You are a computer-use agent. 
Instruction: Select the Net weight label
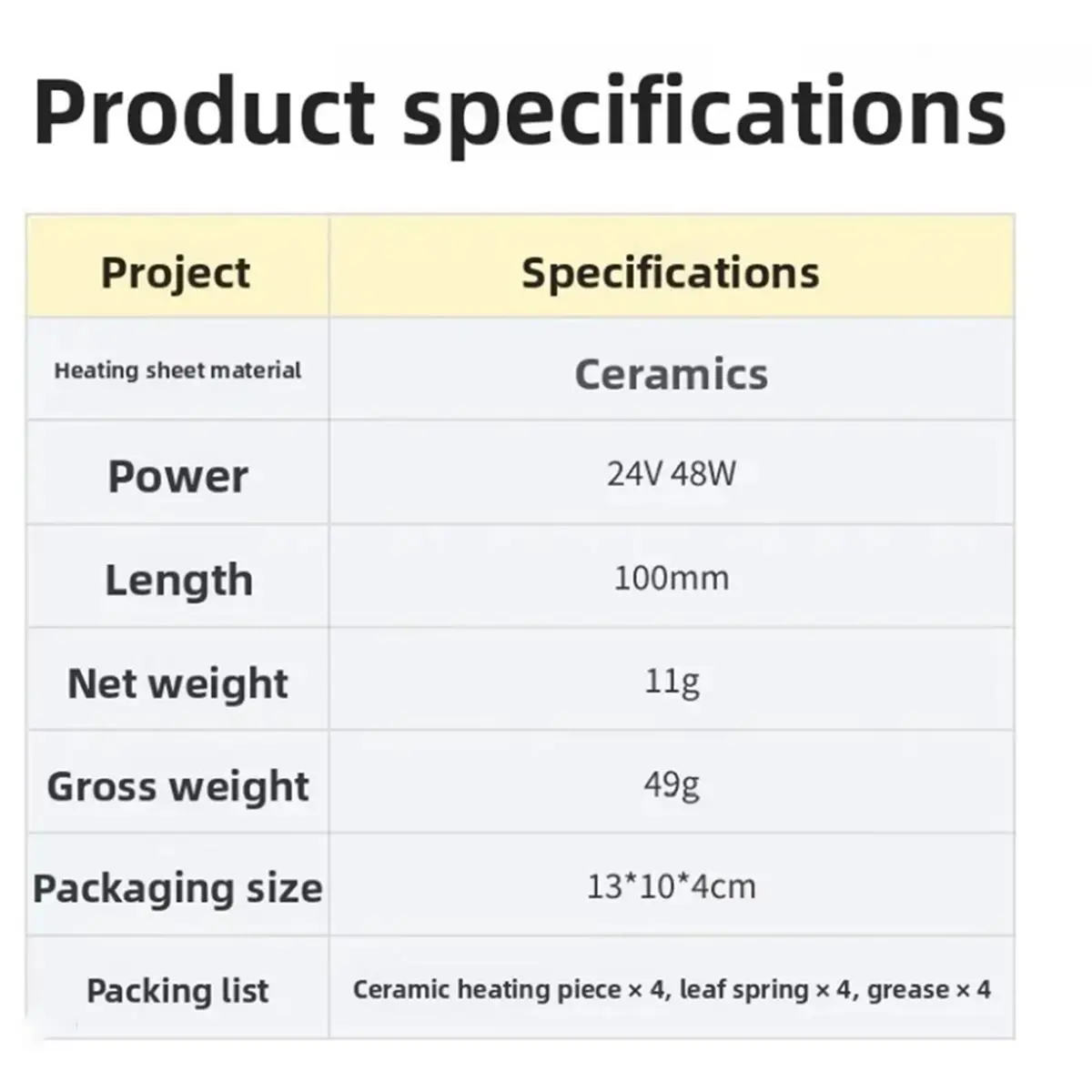coord(177,683)
